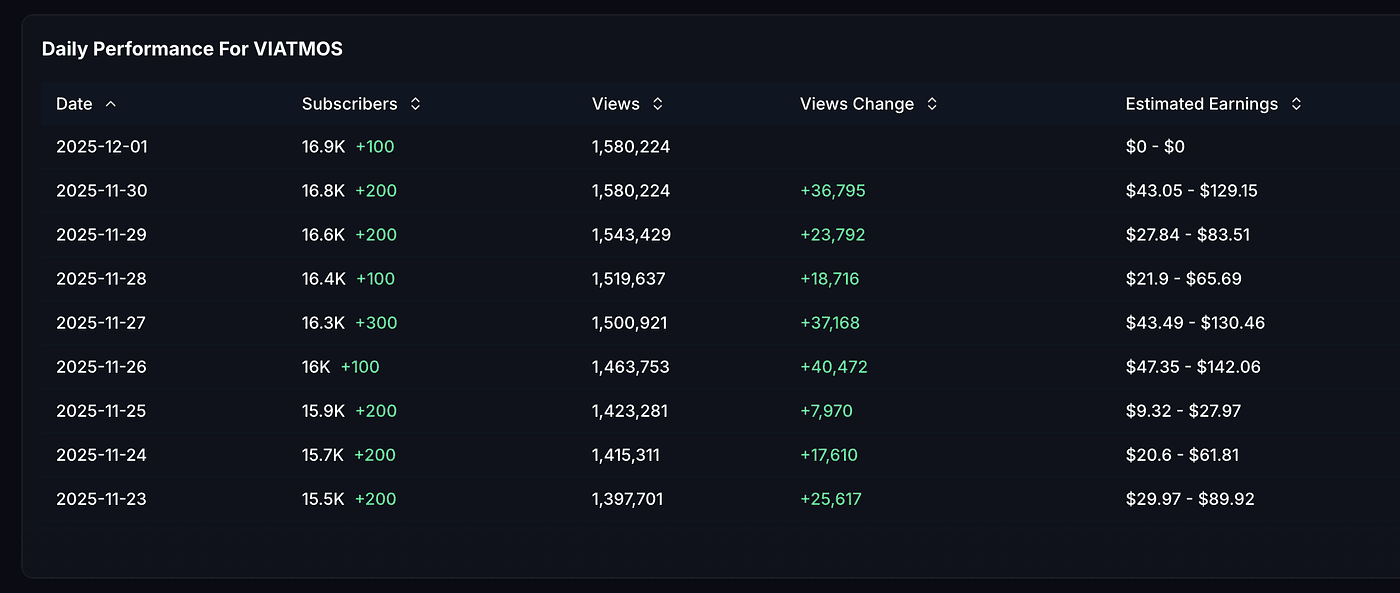Click the +7,970 views change entry
1400x593 pixels.
click(x=826, y=411)
